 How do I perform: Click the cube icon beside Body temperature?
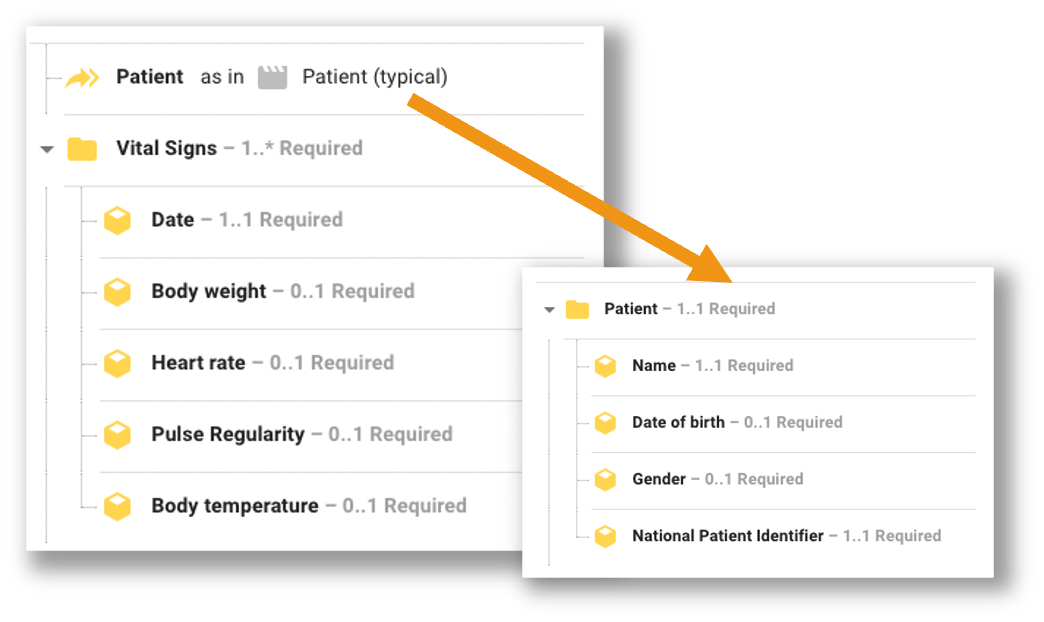118,506
